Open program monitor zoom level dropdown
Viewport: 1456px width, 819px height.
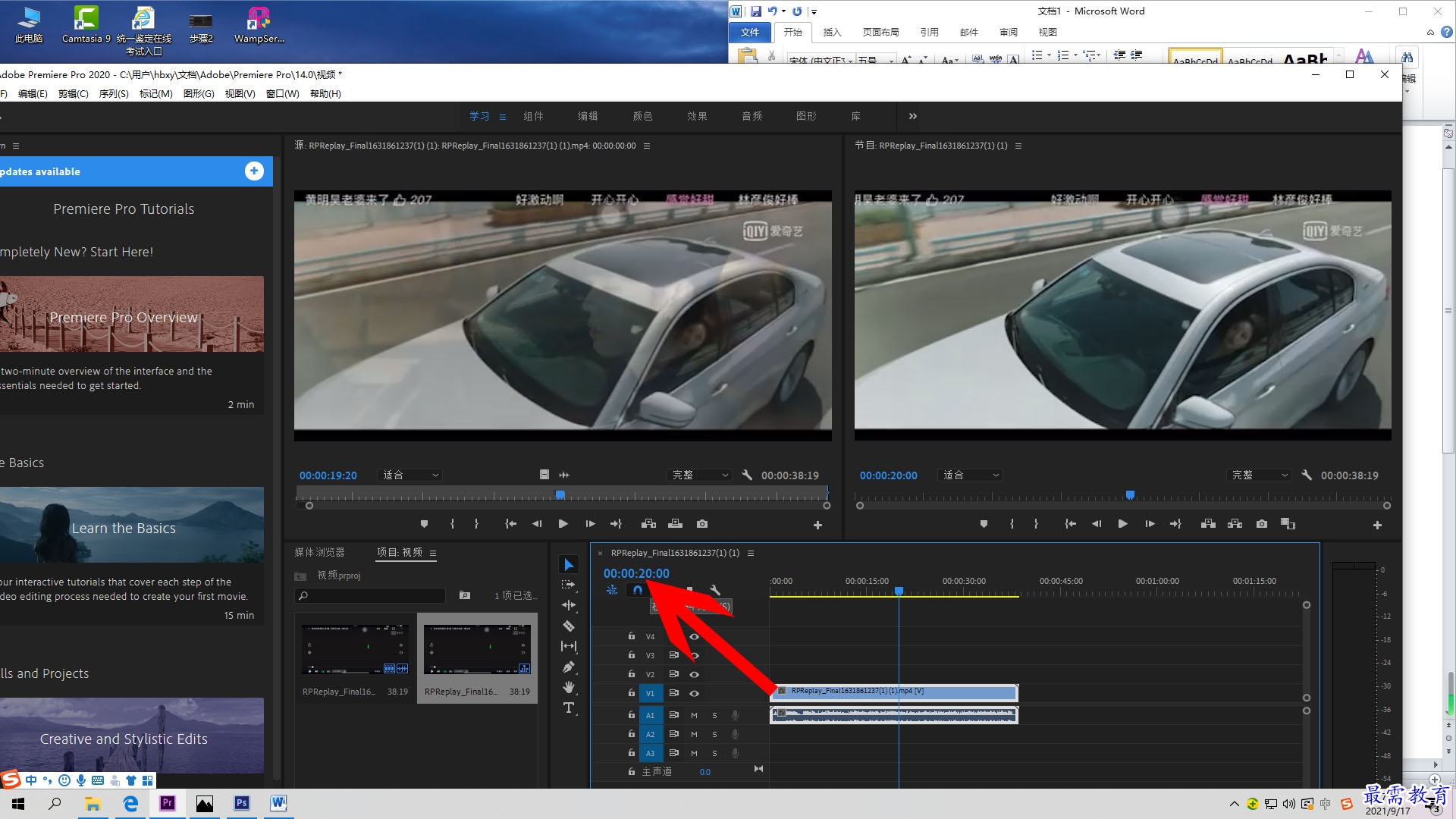[970, 475]
